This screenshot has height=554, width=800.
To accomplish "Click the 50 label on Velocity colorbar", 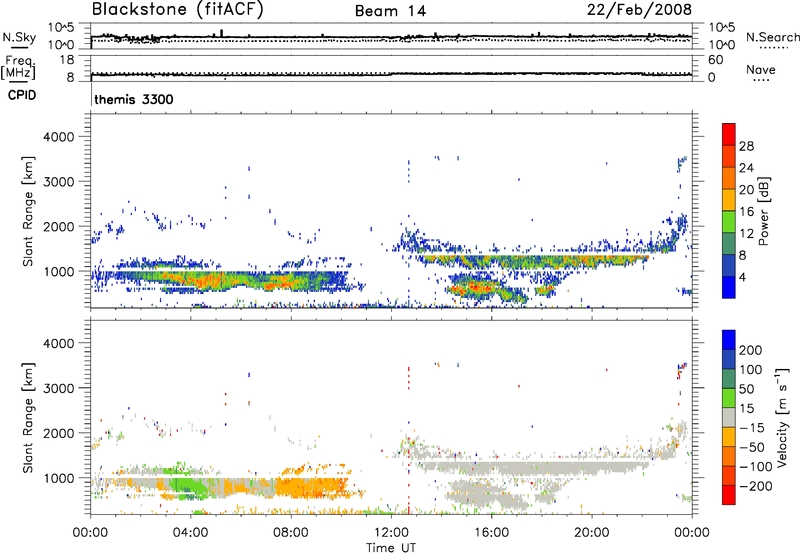I will 746,389.
